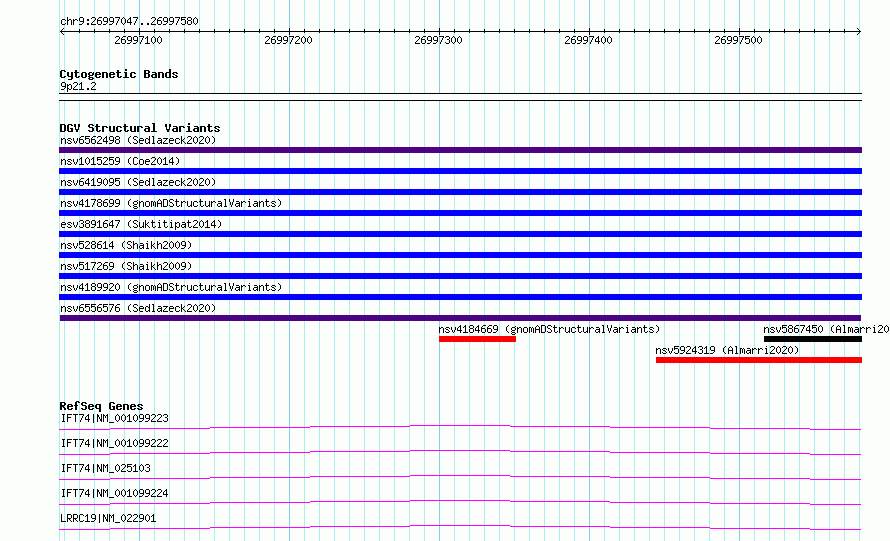890x541 pixels.
Task: Click the 9p21.2 cytogenetic band bar
Action: point(460,97)
